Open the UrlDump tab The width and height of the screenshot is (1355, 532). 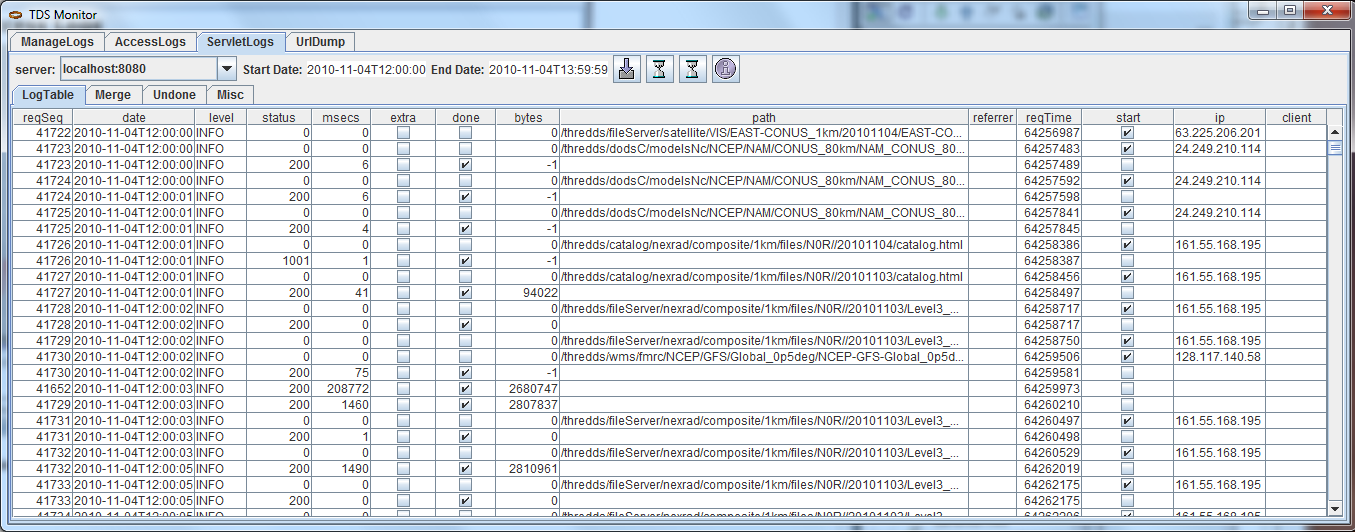coord(320,42)
